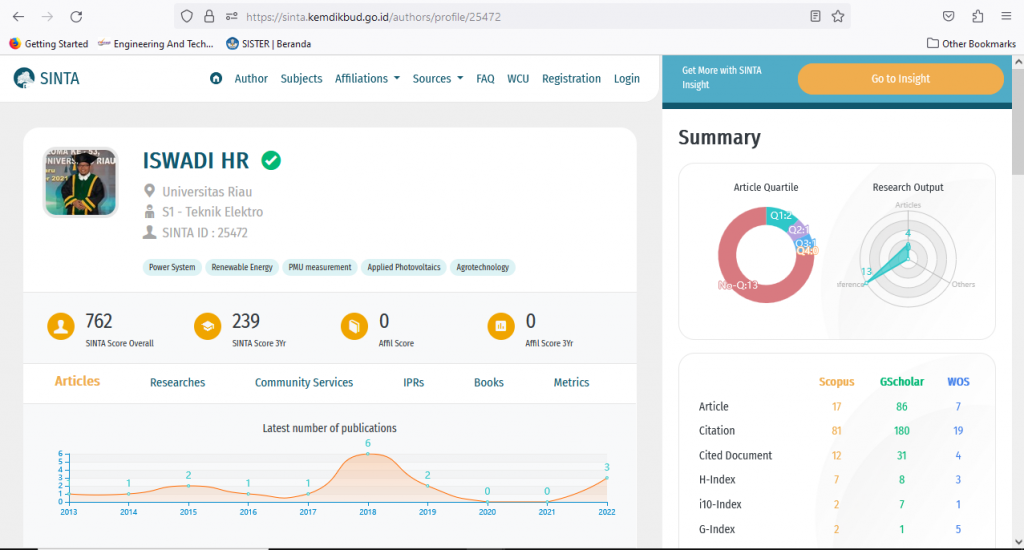Go to Registration page
Viewport: 1024px width, 550px height.
point(571,78)
